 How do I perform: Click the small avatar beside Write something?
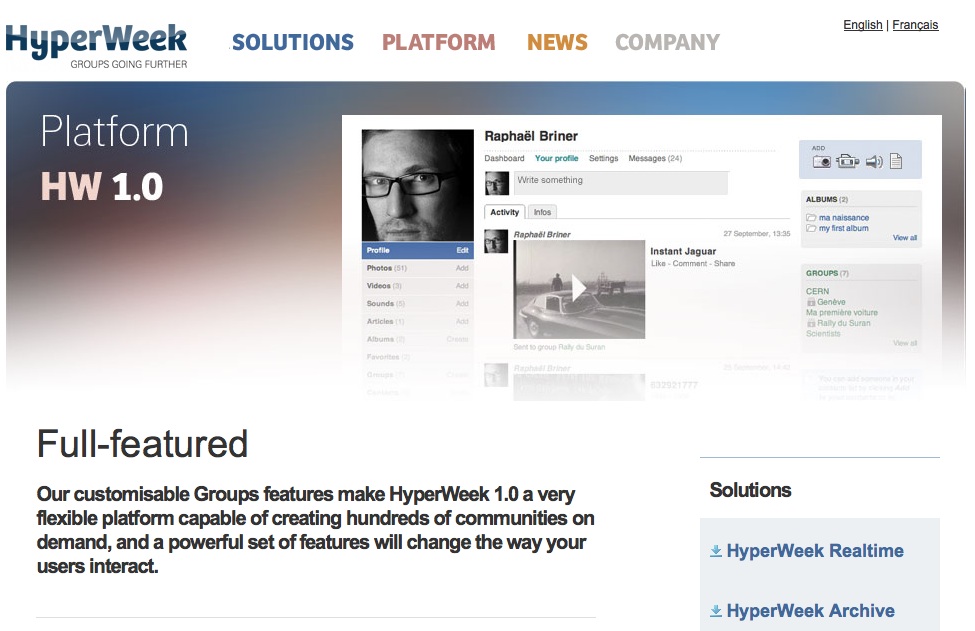[x=497, y=183]
